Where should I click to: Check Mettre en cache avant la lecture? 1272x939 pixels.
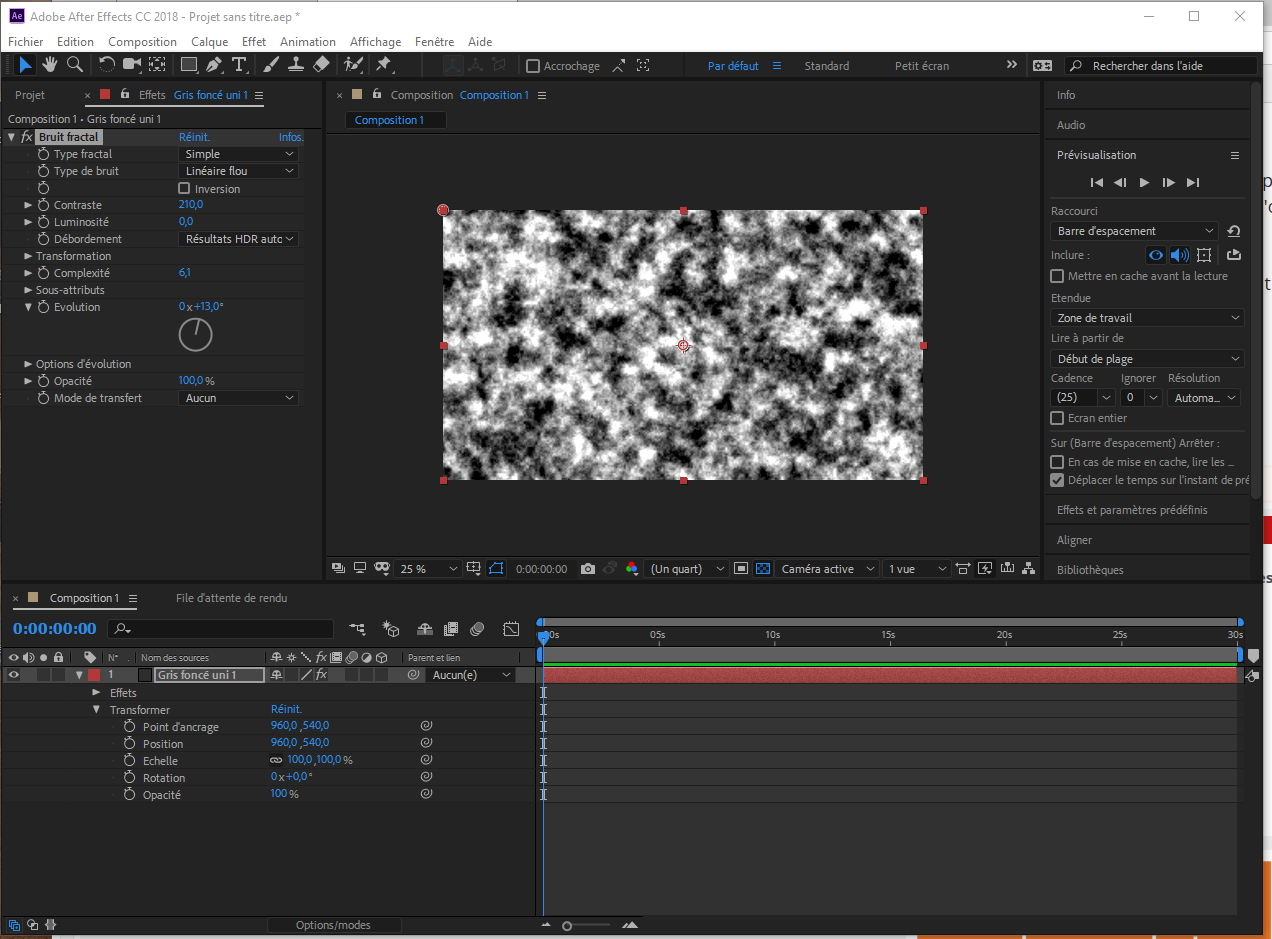point(1057,276)
